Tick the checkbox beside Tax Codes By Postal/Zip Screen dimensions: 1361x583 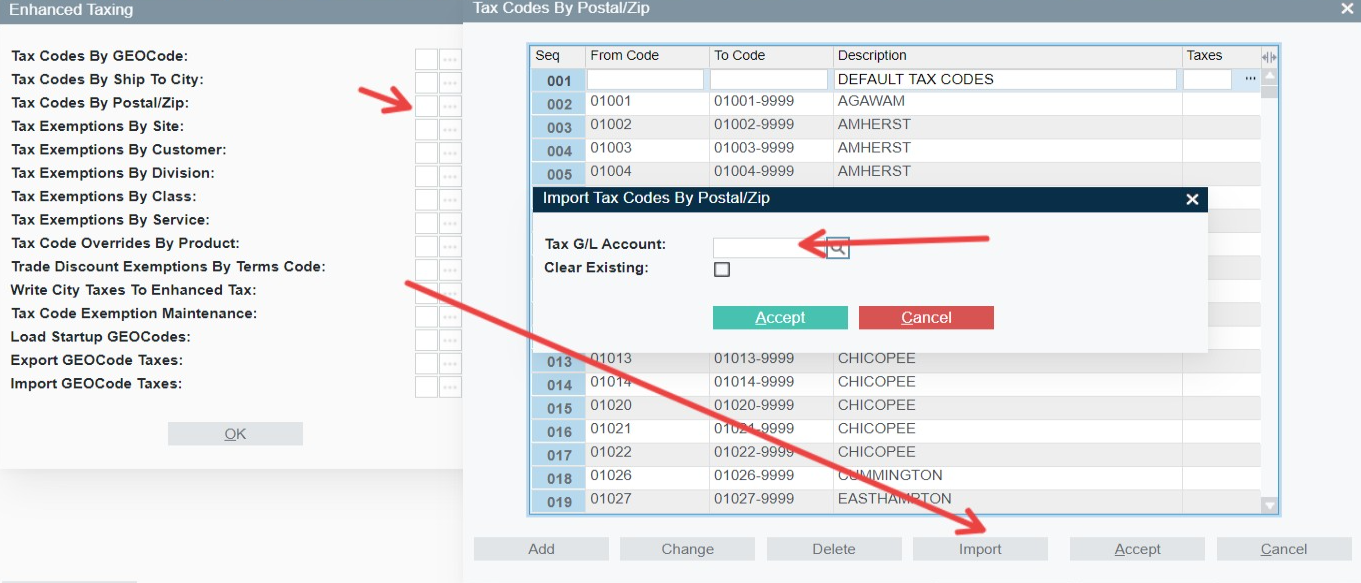click(427, 104)
